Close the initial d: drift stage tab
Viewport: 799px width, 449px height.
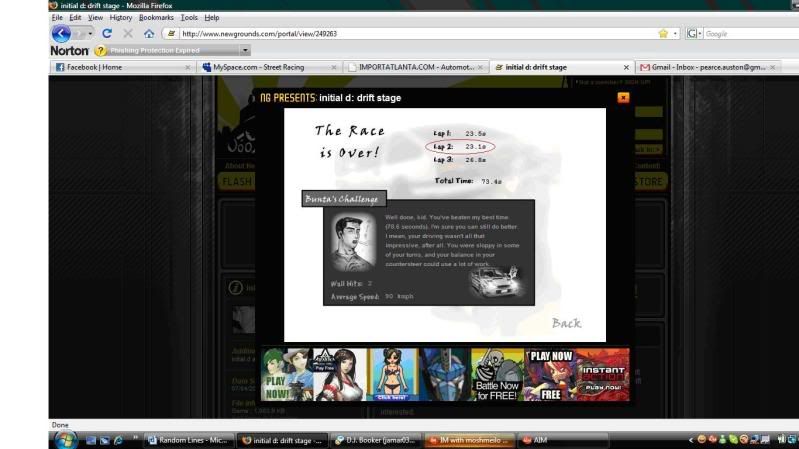click(626, 67)
